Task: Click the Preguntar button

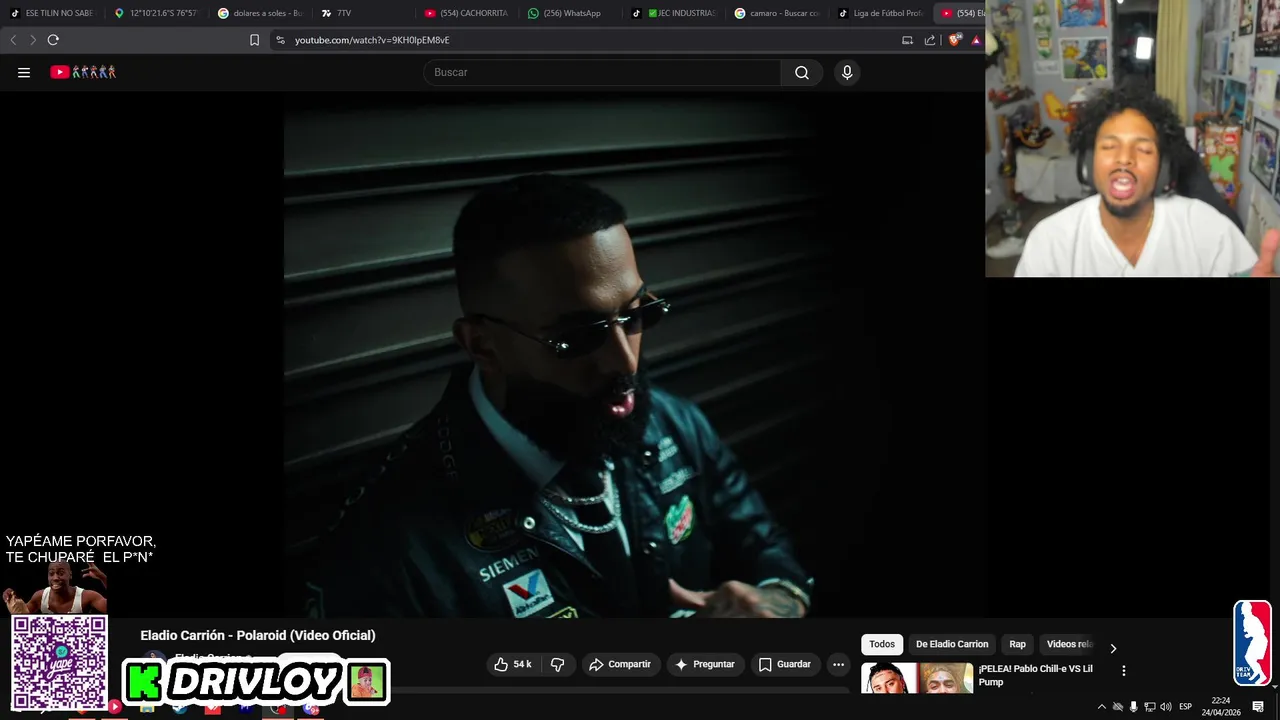Action: click(x=705, y=664)
